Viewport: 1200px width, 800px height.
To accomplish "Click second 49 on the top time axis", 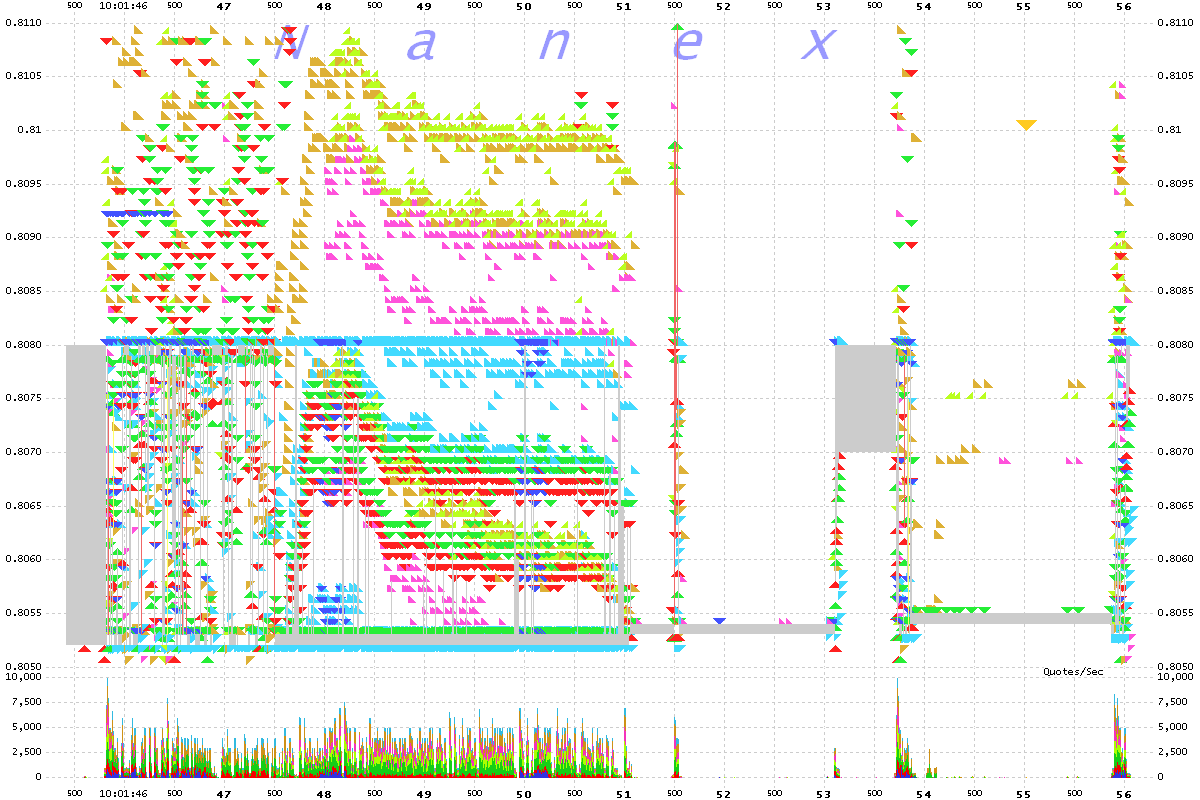I will [x=424, y=6].
